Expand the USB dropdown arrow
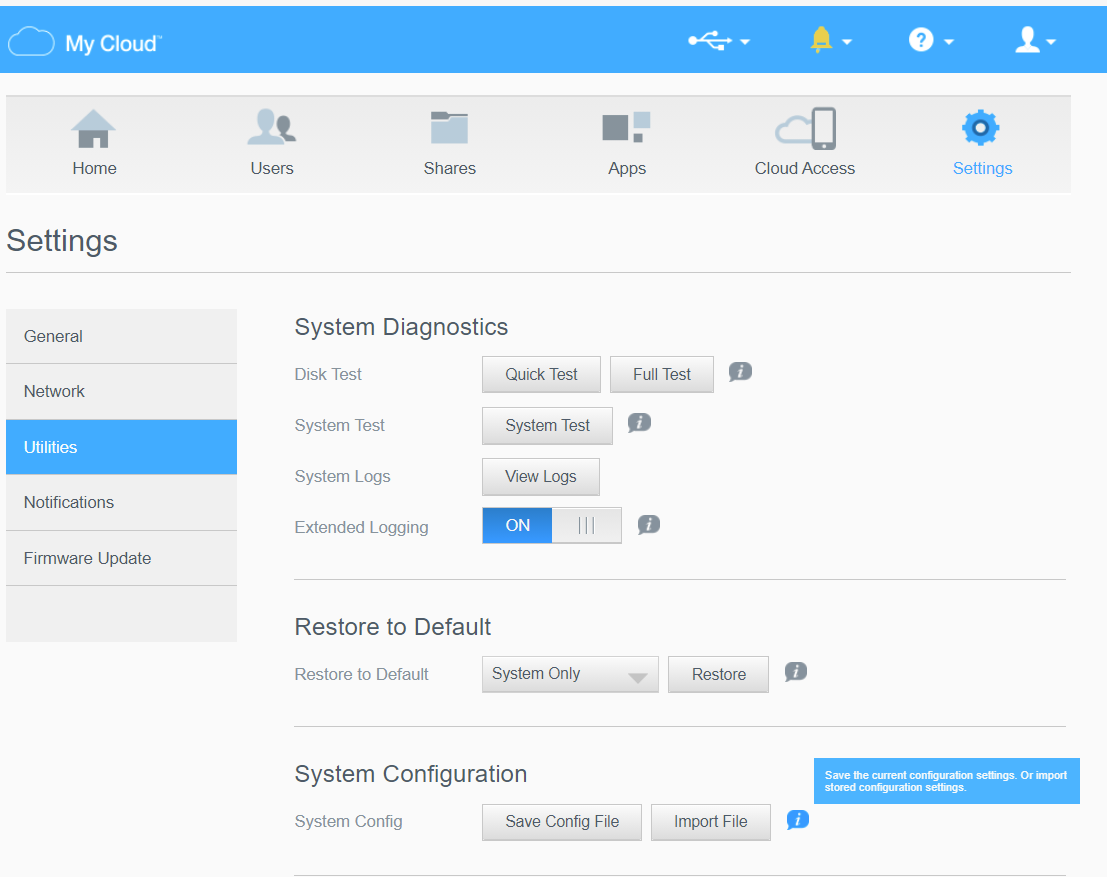Screen dimensions: 1107x877 744,42
